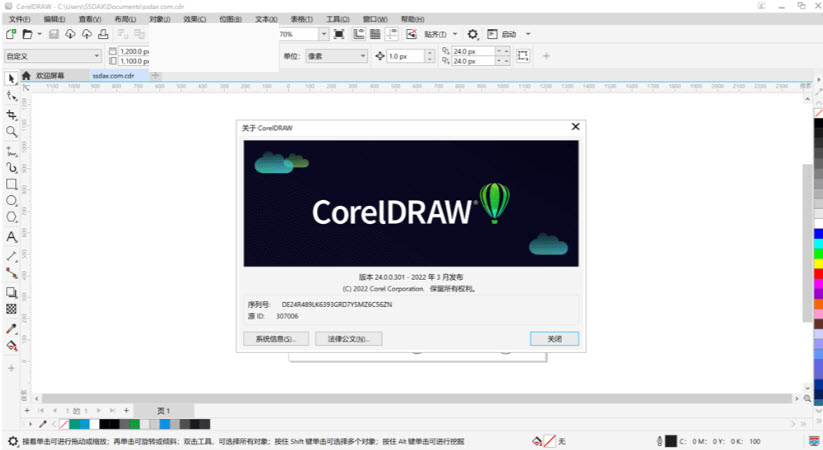Image resolution: width=823 pixels, height=450 pixels.
Task: Select the Parallel Dimension line tool
Action: 11,256
